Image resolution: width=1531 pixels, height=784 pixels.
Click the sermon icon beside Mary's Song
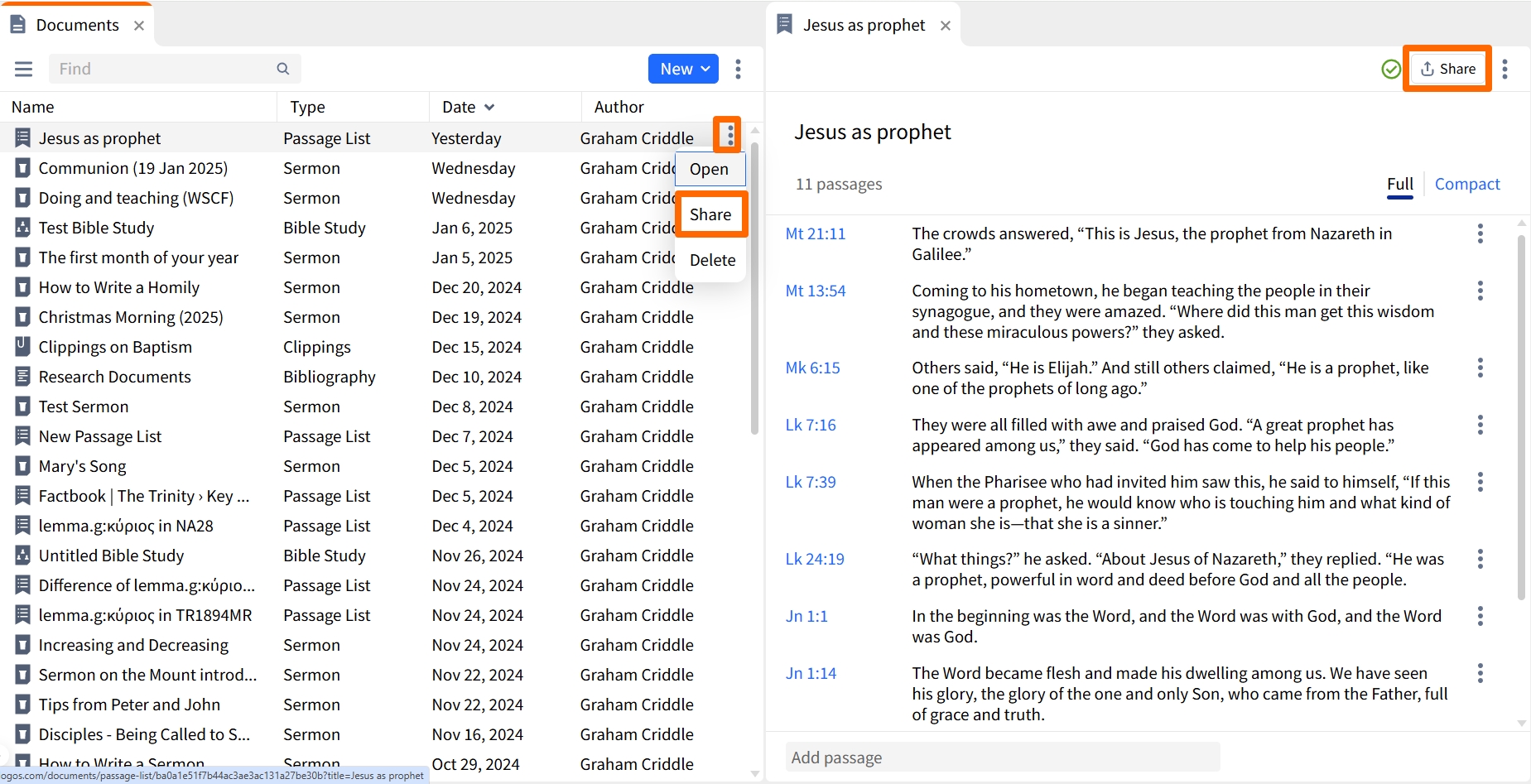[x=22, y=466]
